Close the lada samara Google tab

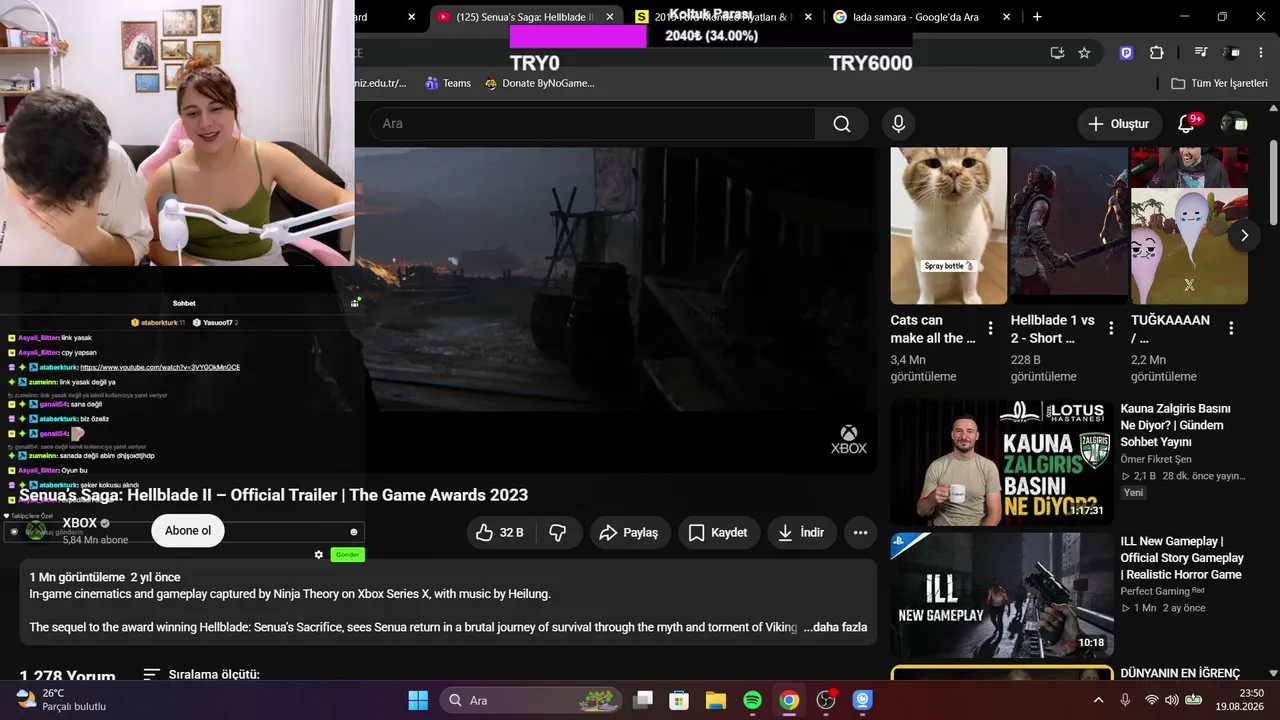pyautogui.click(x=1006, y=17)
